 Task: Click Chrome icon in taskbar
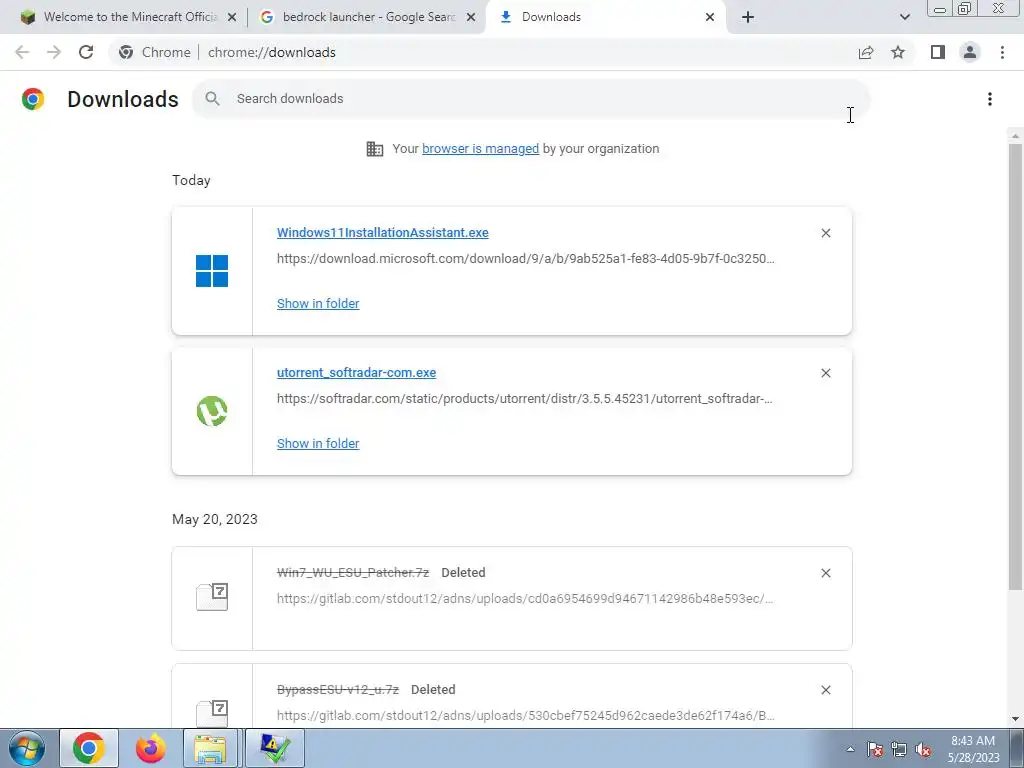point(89,748)
